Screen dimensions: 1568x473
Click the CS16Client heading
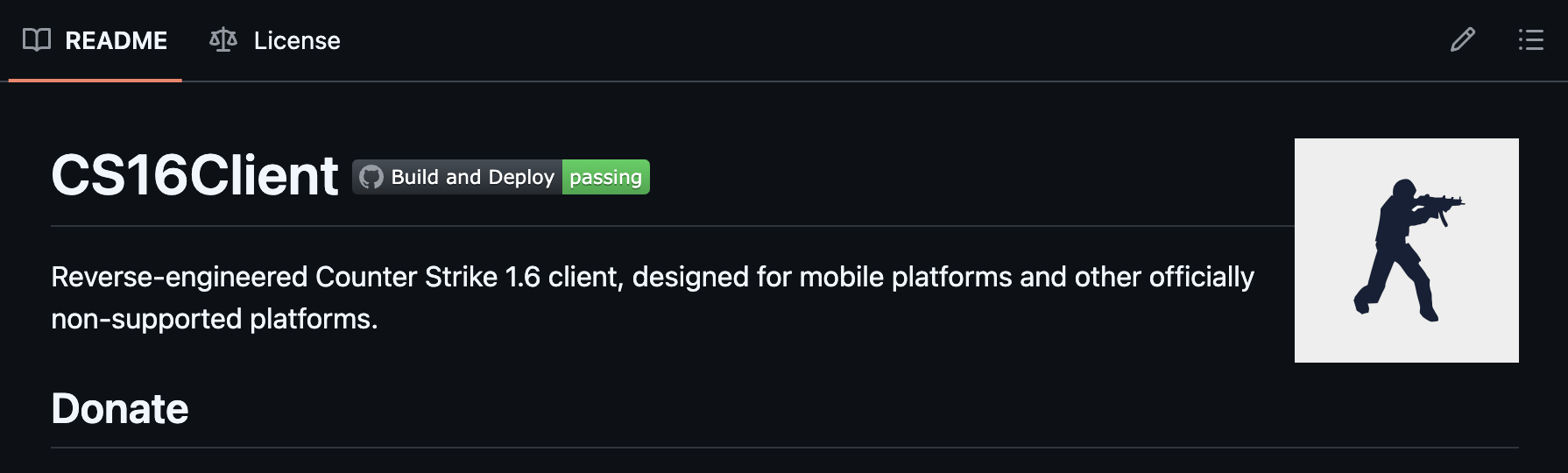pyautogui.click(x=194, y=175)
